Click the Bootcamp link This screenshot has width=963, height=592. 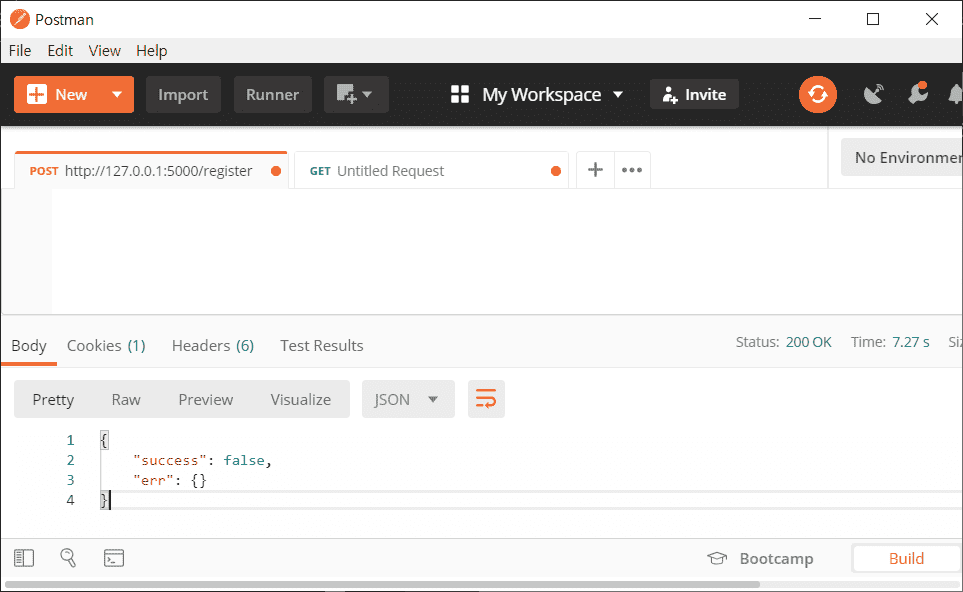click(776, 558)
